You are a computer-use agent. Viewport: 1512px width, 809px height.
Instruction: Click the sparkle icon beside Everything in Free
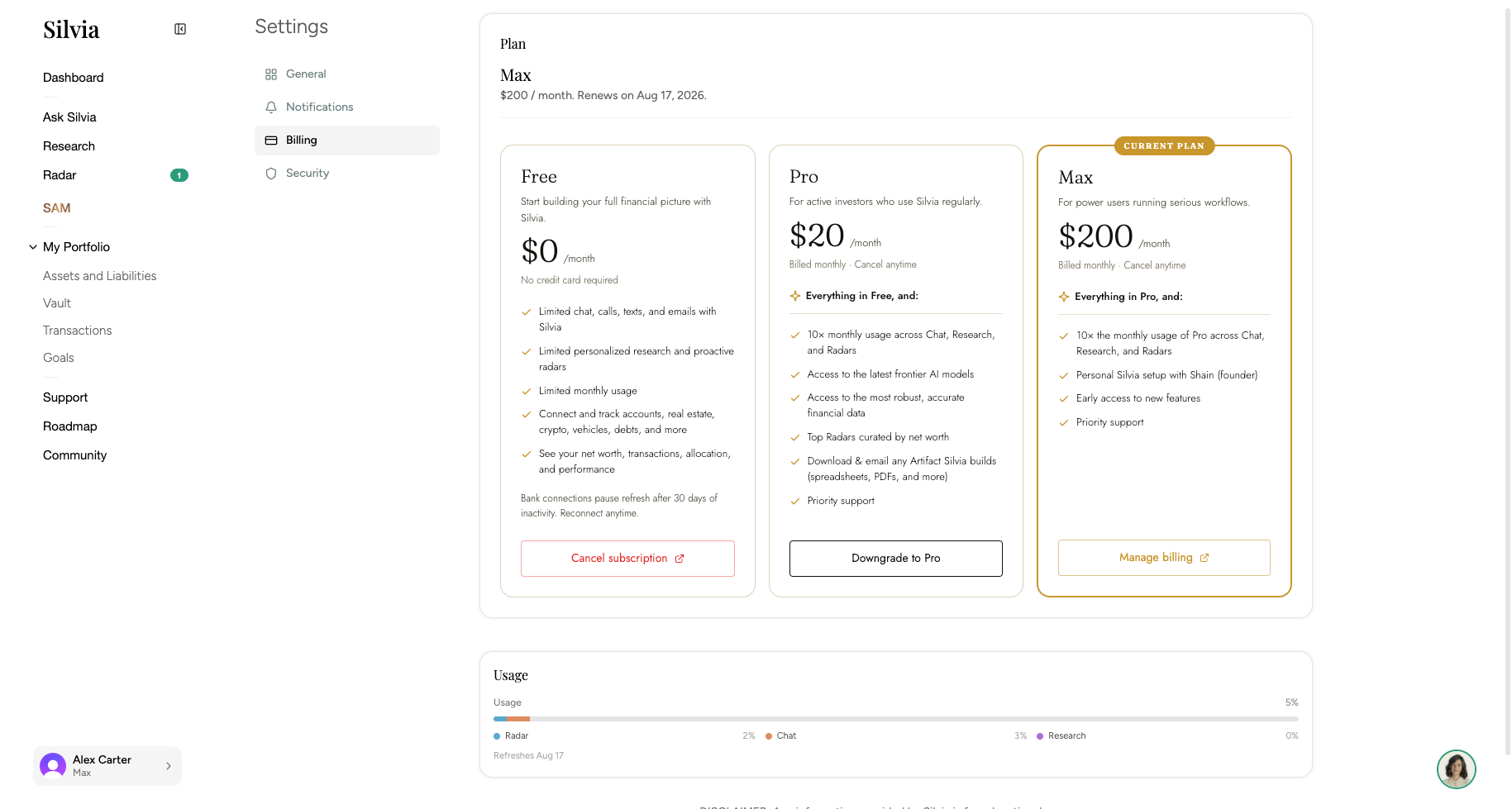[x=795, y=296]
